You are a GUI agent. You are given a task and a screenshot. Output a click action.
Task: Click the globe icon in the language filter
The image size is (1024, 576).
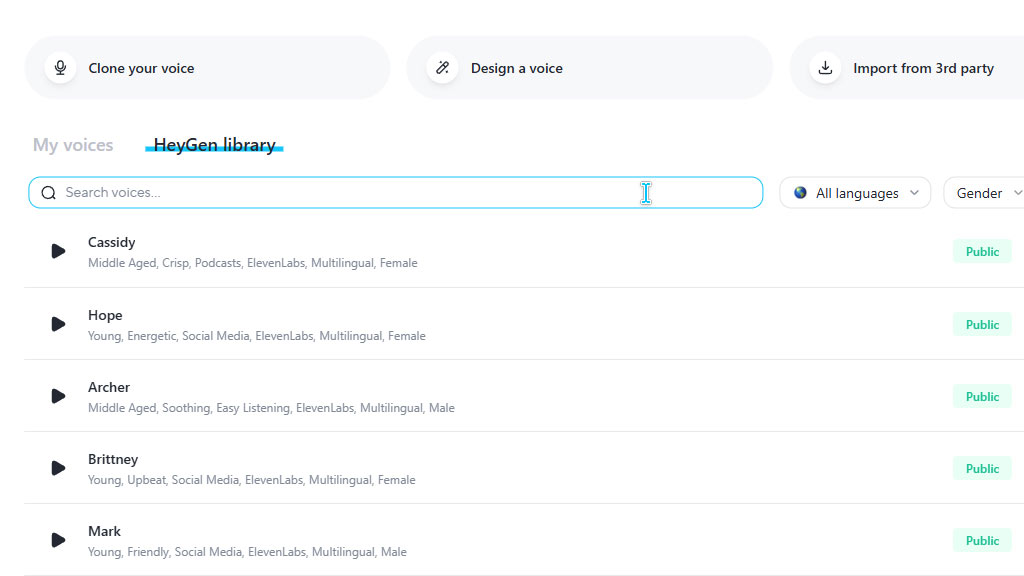[800, 193]
